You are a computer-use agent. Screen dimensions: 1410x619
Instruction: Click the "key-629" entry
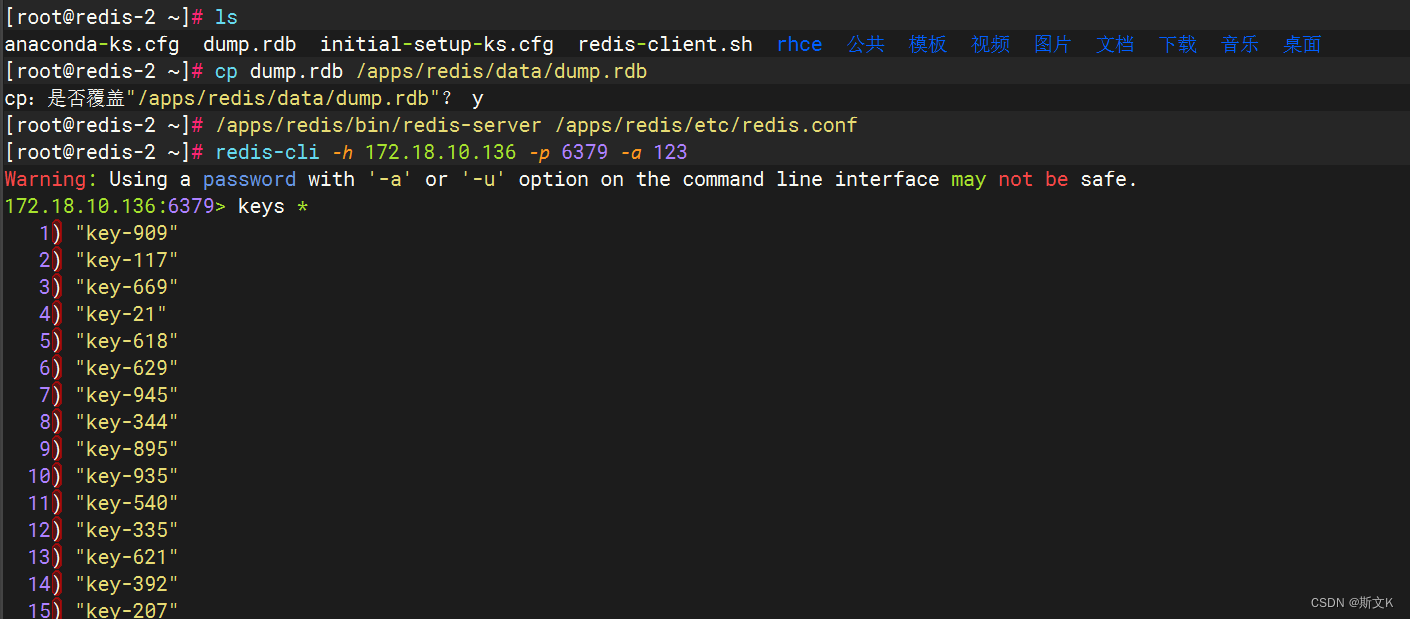pos(127,368)
